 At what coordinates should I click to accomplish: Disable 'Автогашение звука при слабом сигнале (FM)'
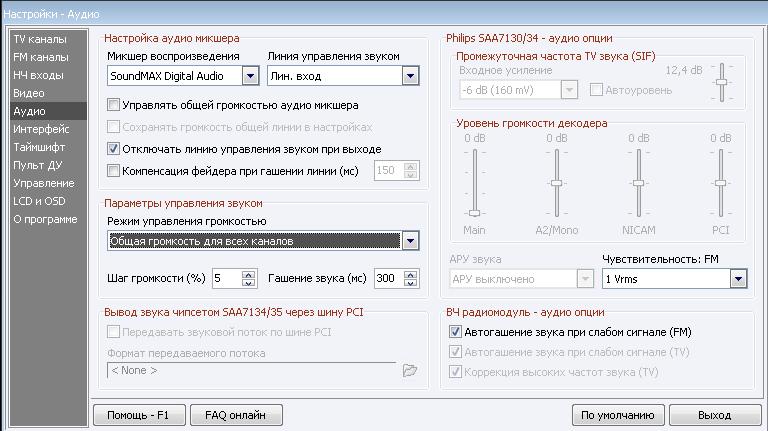click(455, 332)
